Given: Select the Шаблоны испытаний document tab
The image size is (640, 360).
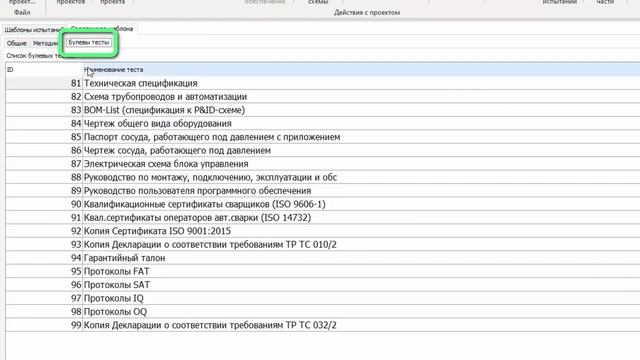Looking at the screenshot, I should 33,29.
